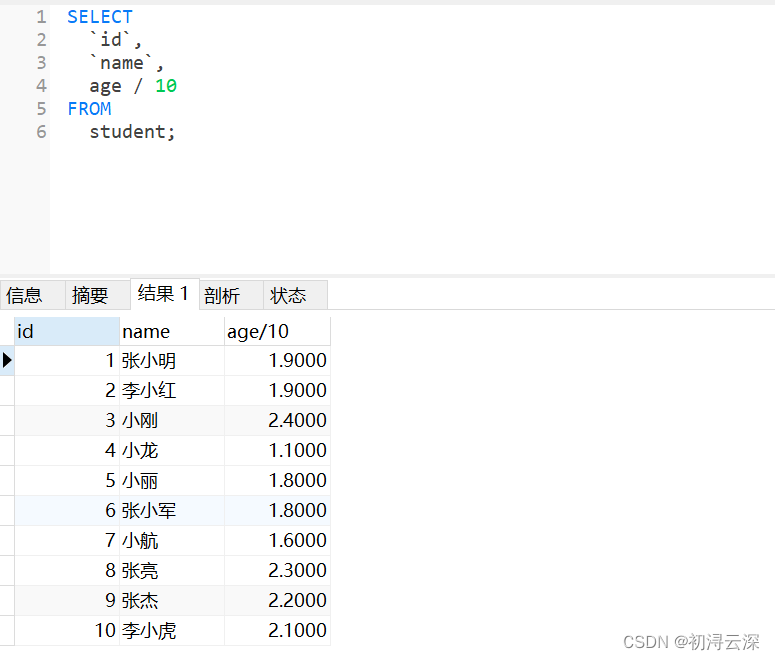
Task: Switch to the 摘要 tab
Action: [x=98, y=295]
